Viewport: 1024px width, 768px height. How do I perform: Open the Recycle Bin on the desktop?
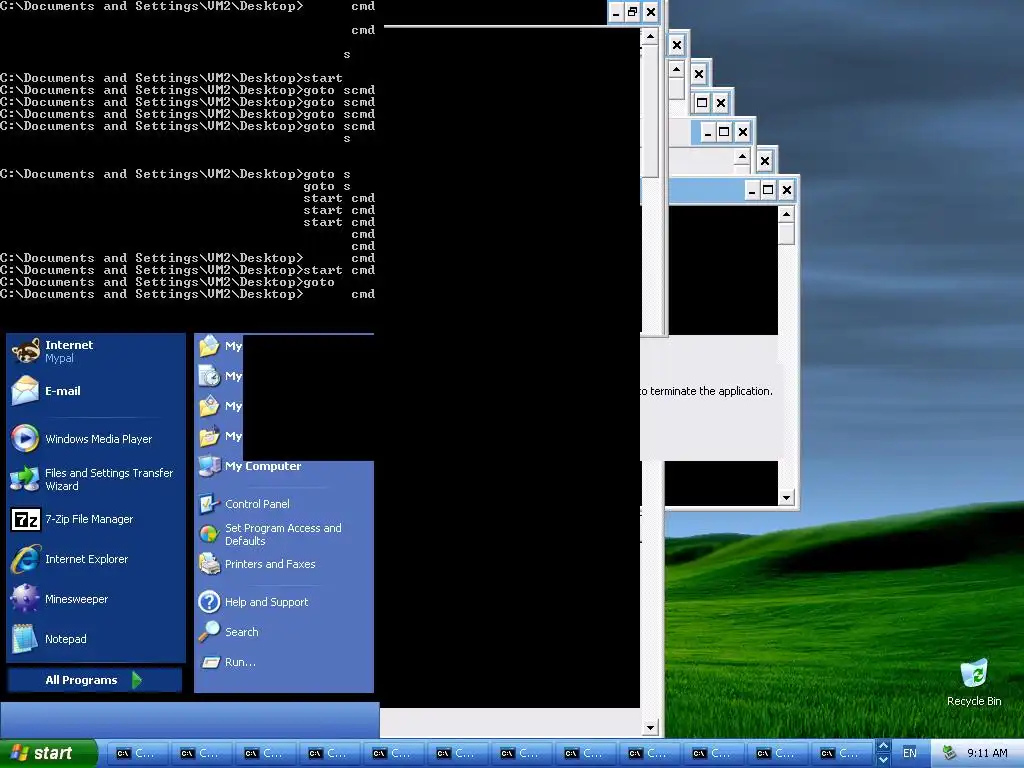coord(974,683)
